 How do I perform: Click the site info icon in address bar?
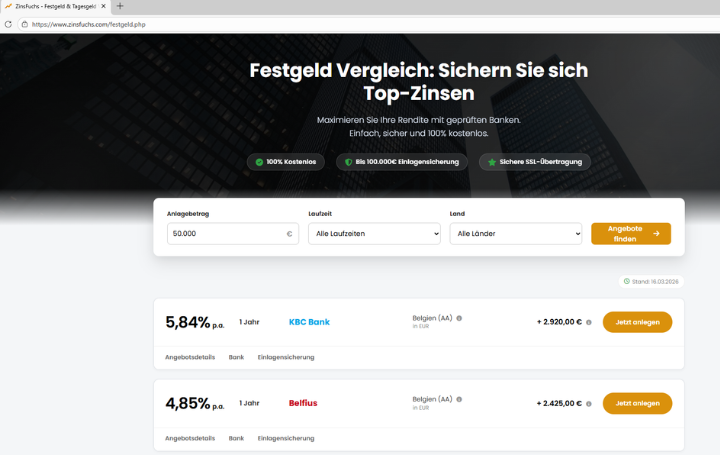coord(23,23)
